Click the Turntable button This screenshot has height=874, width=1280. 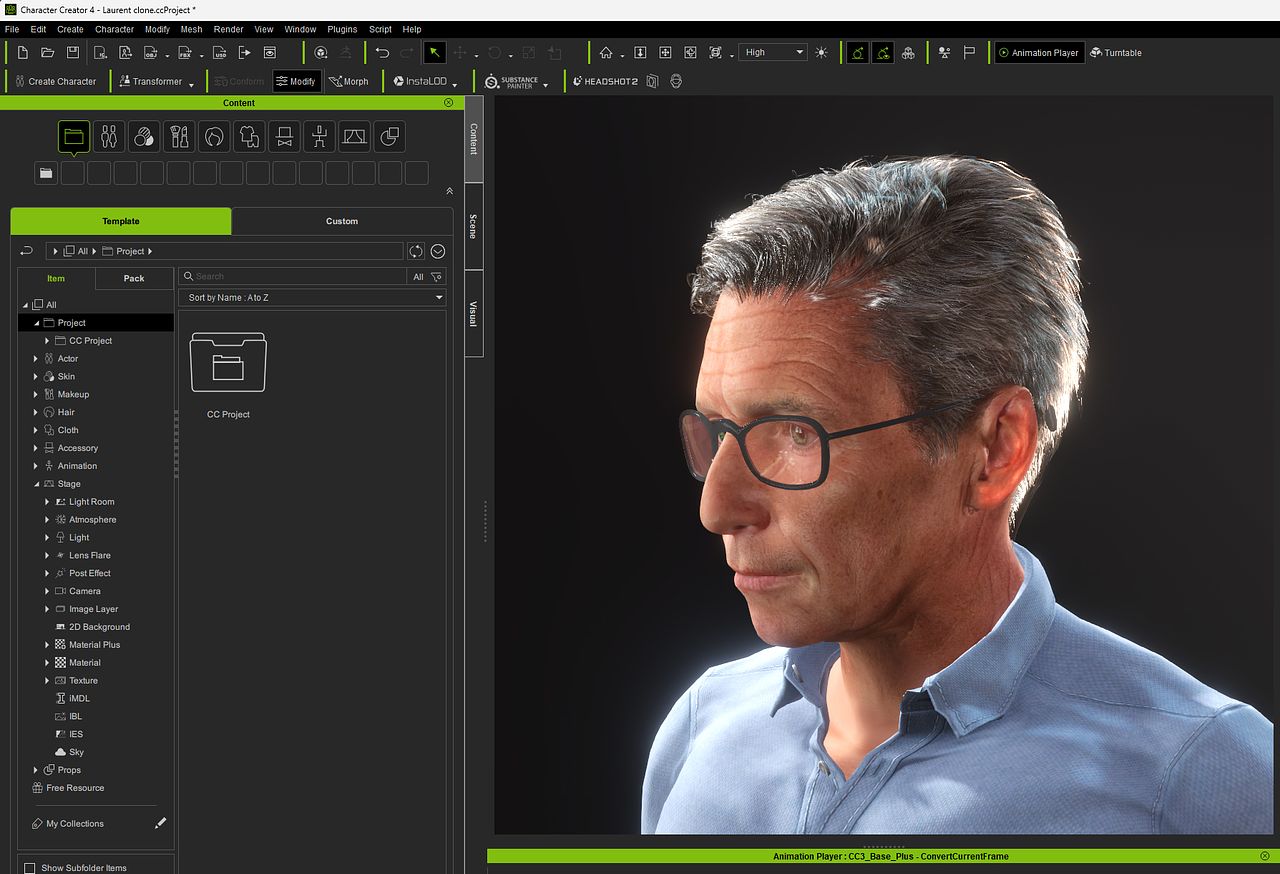[1115, 53]
